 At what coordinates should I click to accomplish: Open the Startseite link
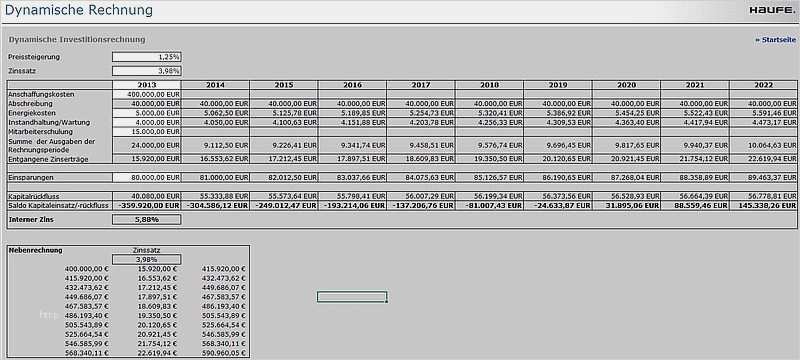point(776,40)
